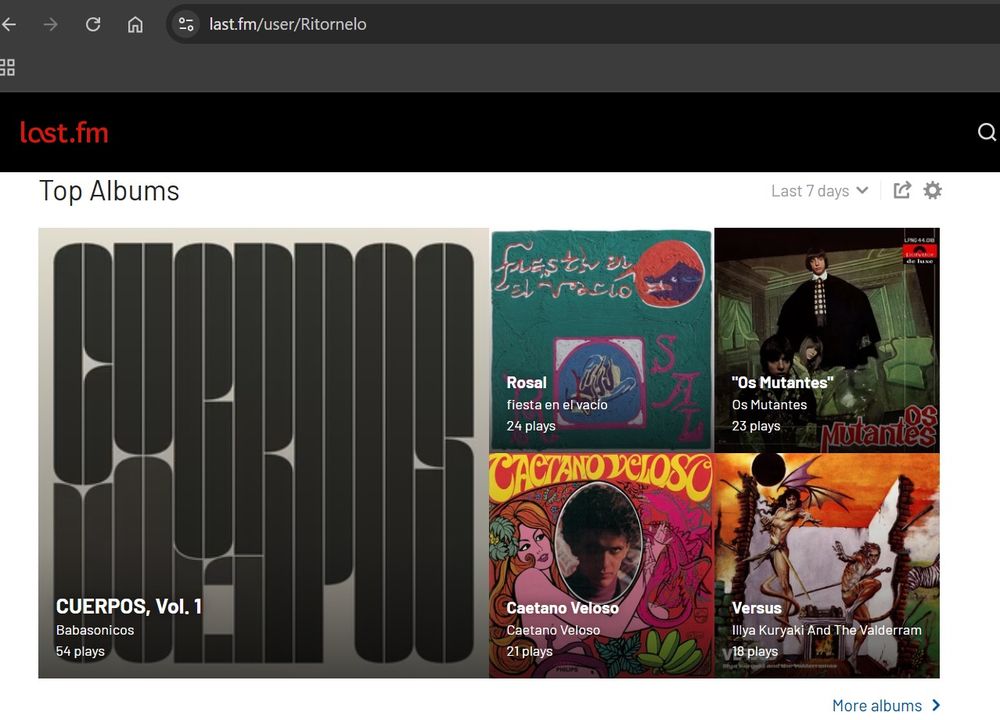Click the last.fm logo
The height and width of the screenshot is (720, 1000).
[64, 133]
